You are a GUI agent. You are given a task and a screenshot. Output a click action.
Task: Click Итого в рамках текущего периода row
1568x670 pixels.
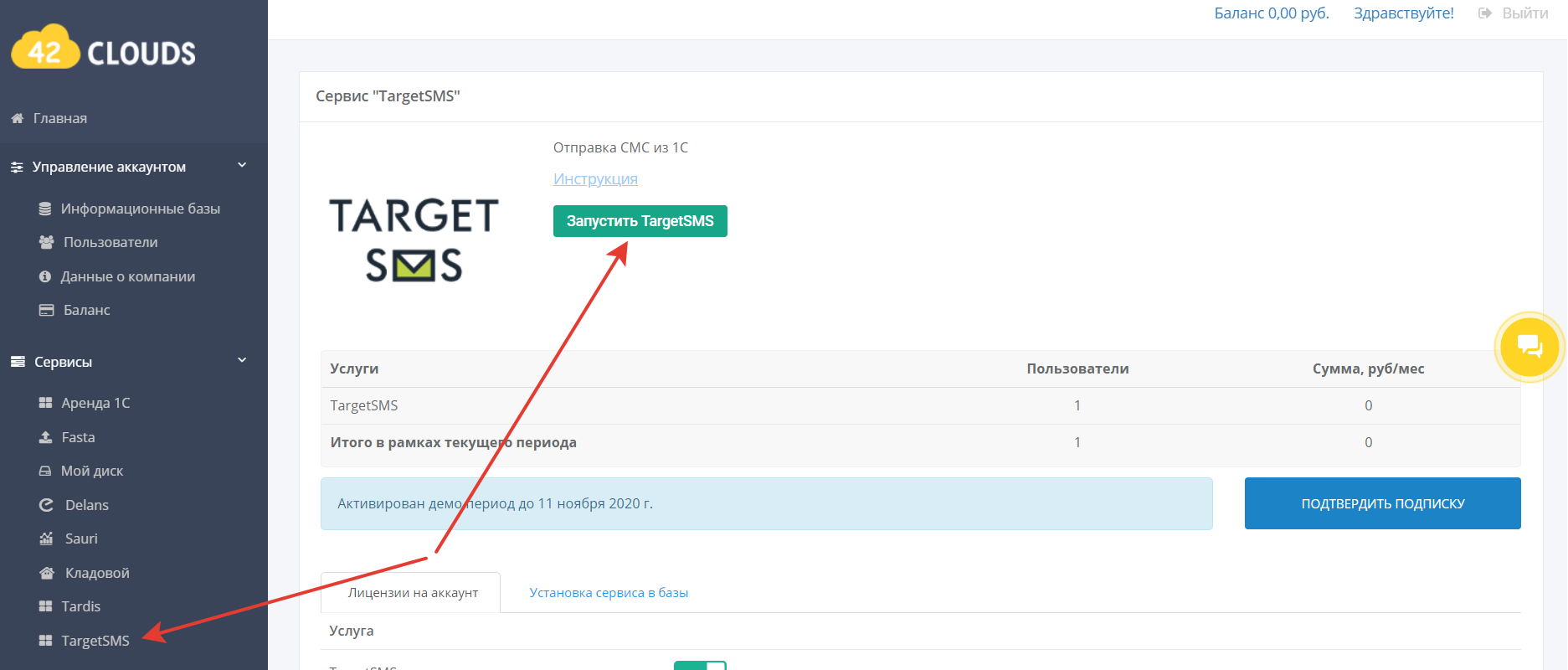click(921, 442)
